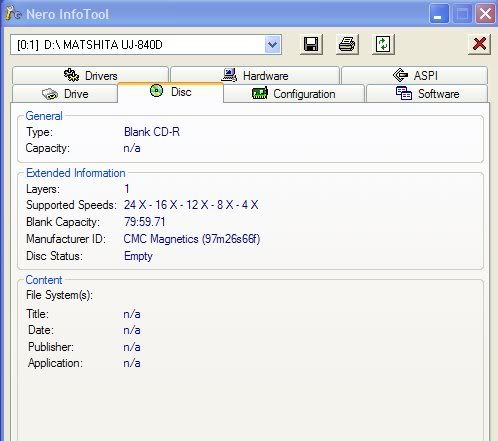The width and height of the screenshot is (498, 441).
Task: Click the 'Date:' label in Content
Action: click(x=41, y=330)
